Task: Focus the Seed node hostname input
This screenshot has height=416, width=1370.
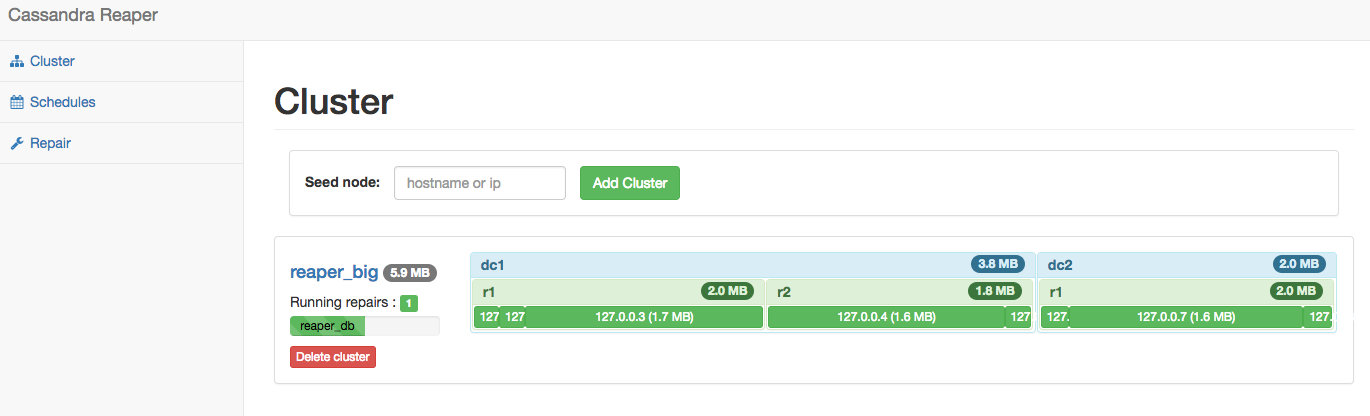Action: pos(480,183)
